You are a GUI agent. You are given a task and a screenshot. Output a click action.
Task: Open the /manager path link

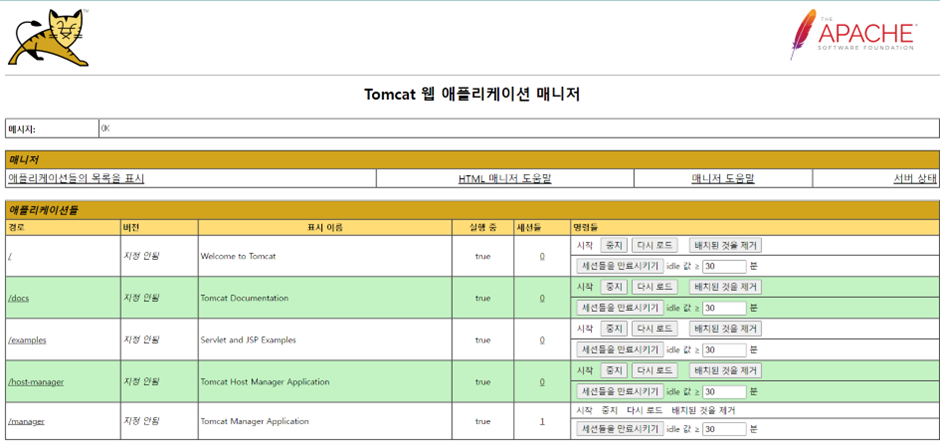click(26, 422)
